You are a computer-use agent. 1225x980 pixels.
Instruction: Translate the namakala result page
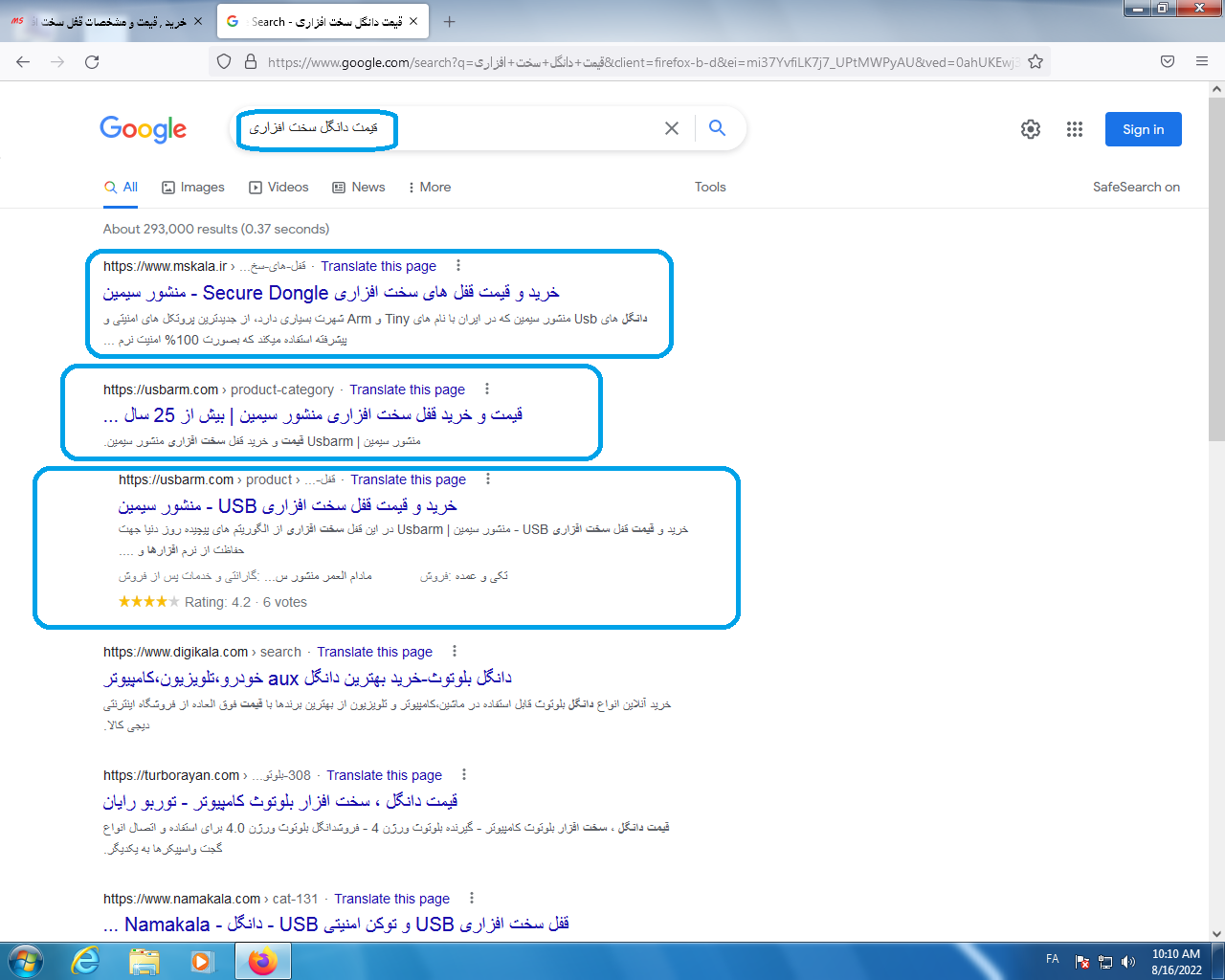pos(391,899)
